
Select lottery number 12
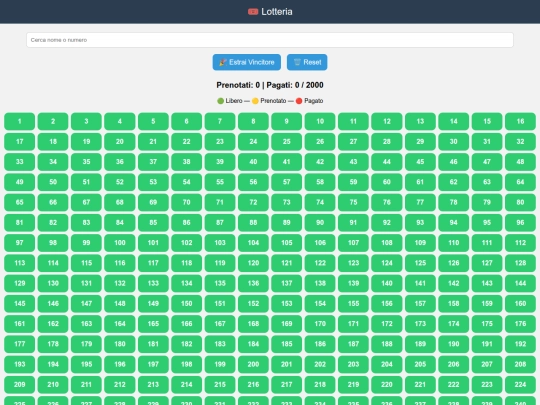point(387,121)
